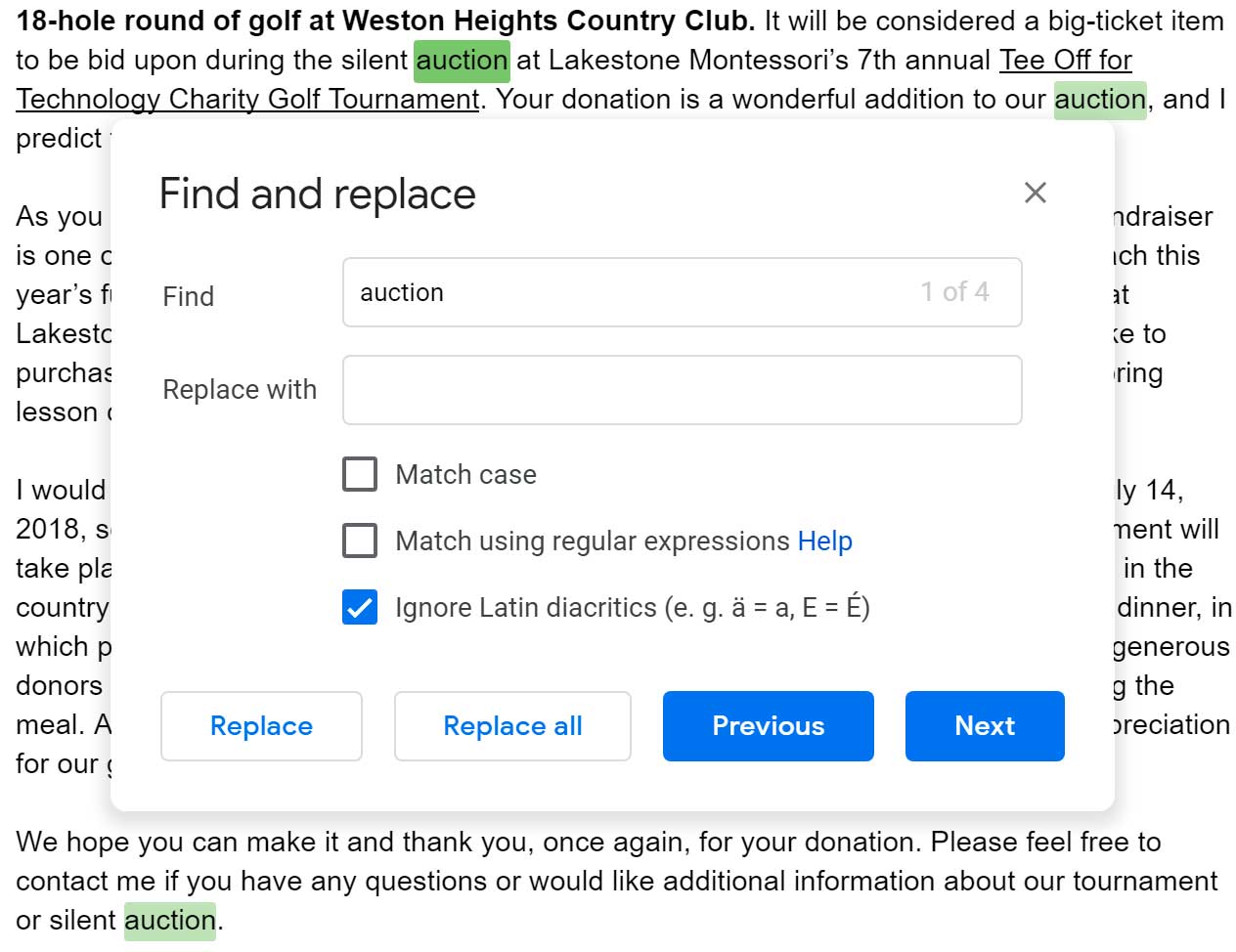
Task: Click the '1 of 4' match counter
Action: tap(954, 292)
